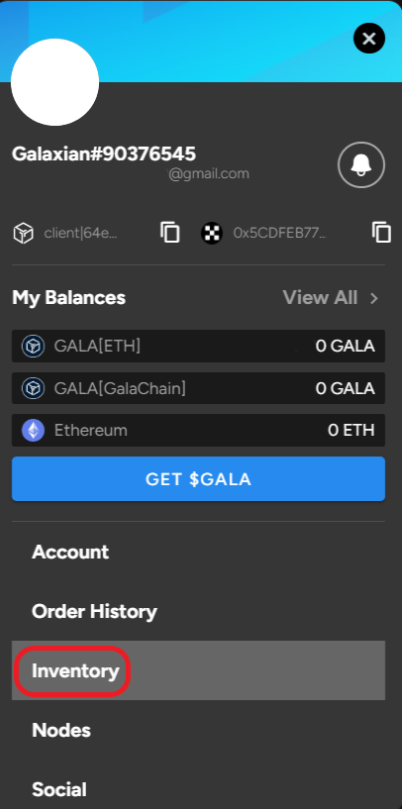Click the checkered Ethereum wallet identicon

pos(212,233)
